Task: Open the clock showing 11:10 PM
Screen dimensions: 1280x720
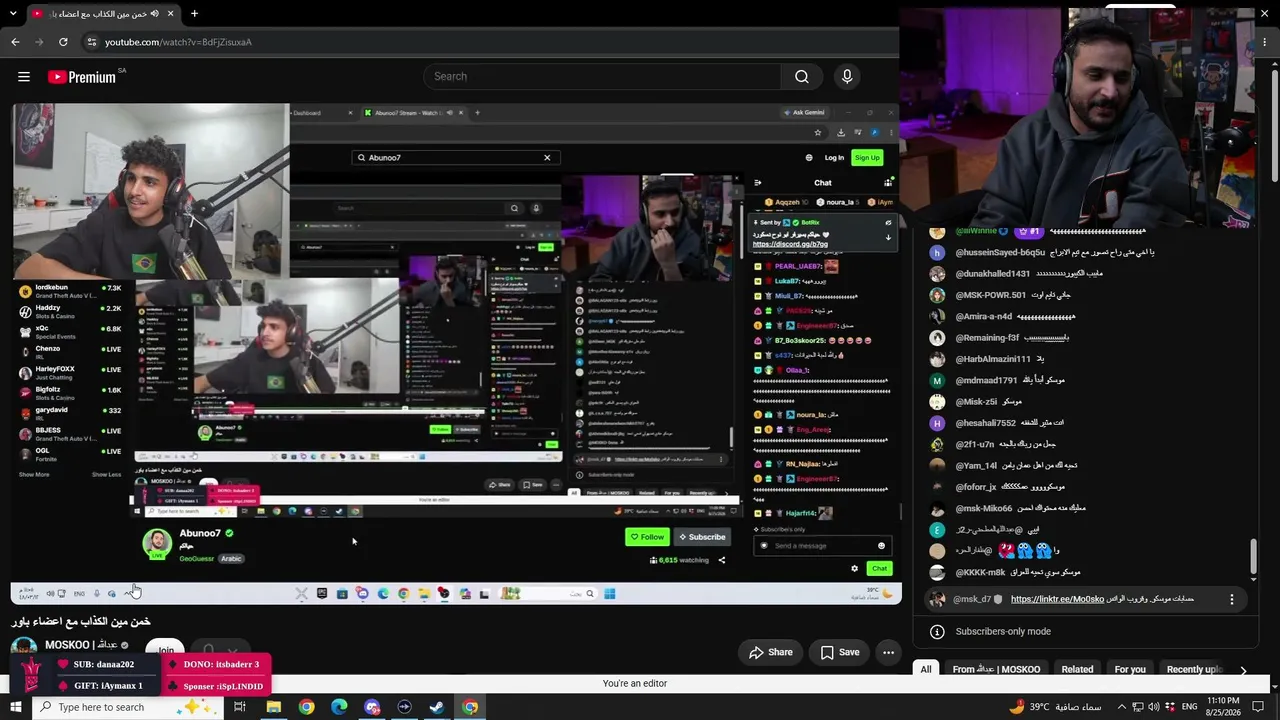Action: [1223, 707]
